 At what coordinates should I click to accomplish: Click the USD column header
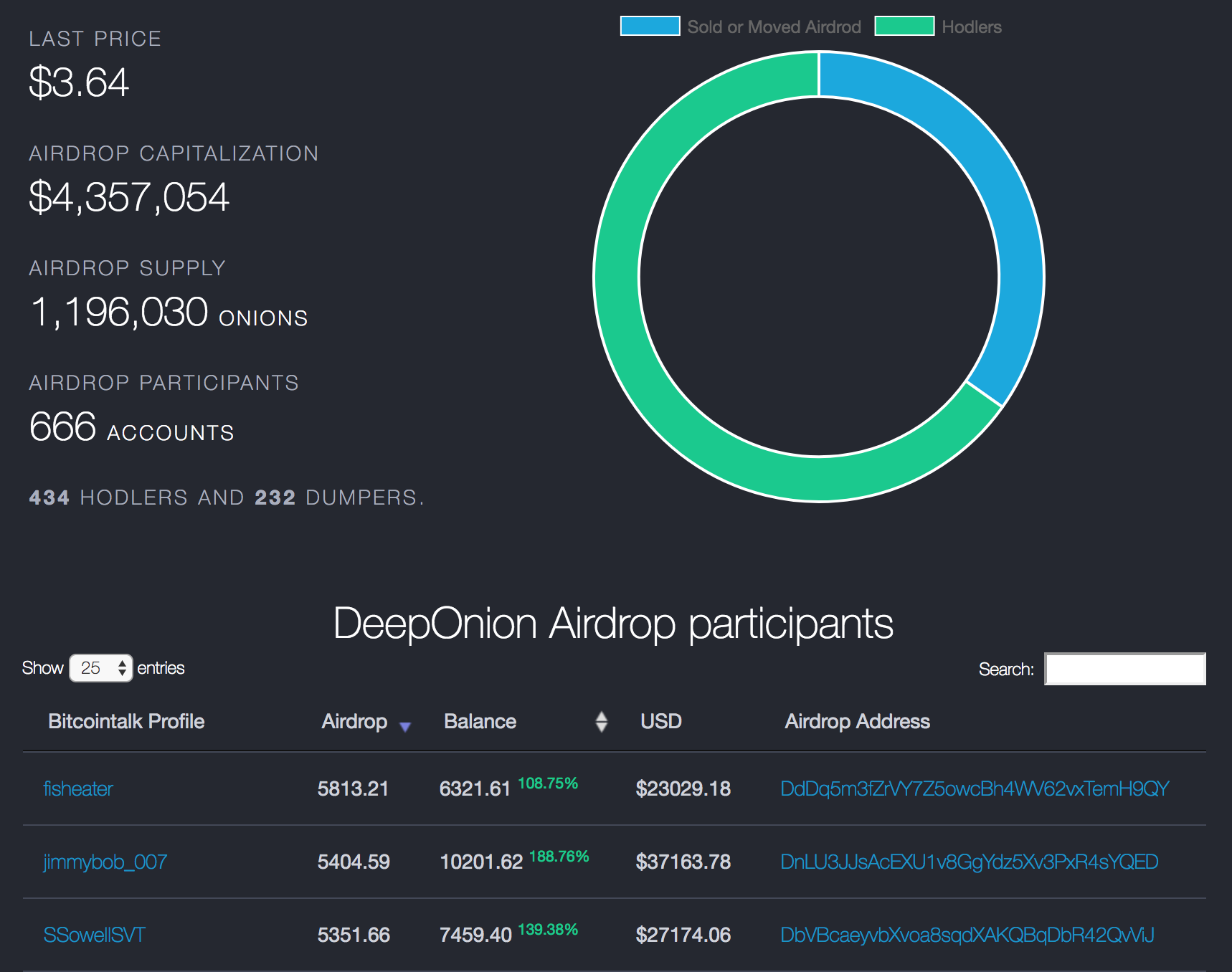click(x=661, y=721)
